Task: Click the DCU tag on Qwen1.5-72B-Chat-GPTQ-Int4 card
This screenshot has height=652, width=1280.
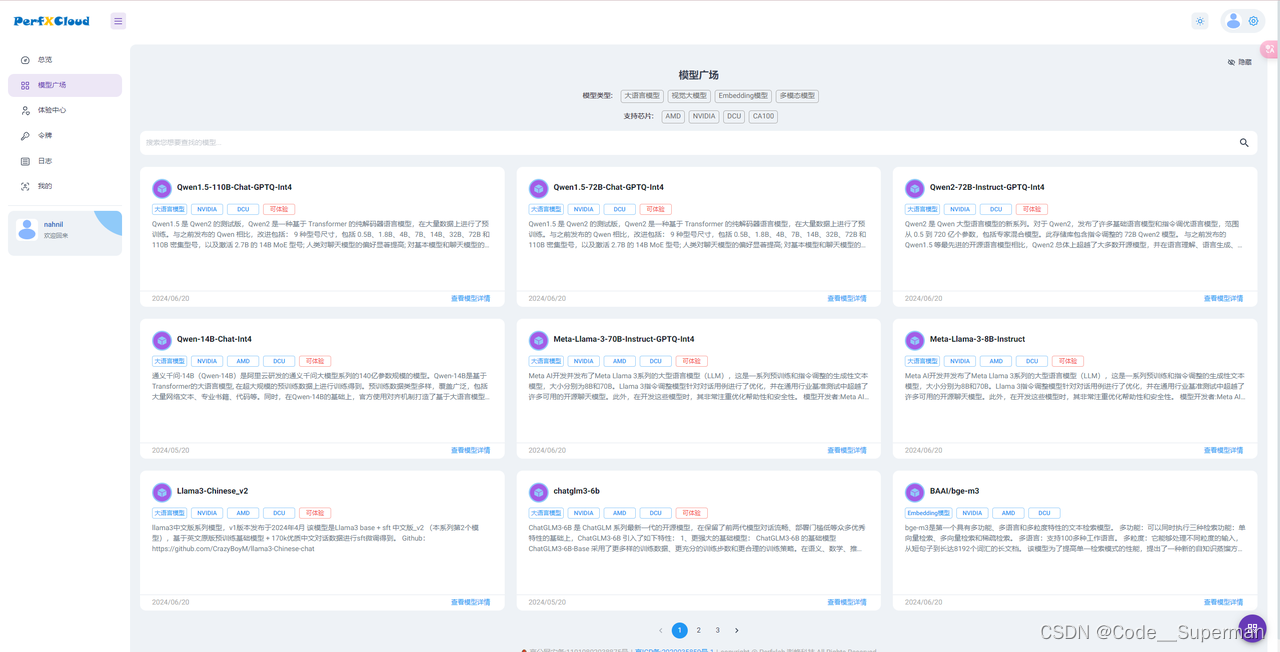Action: tap(619, 209)
